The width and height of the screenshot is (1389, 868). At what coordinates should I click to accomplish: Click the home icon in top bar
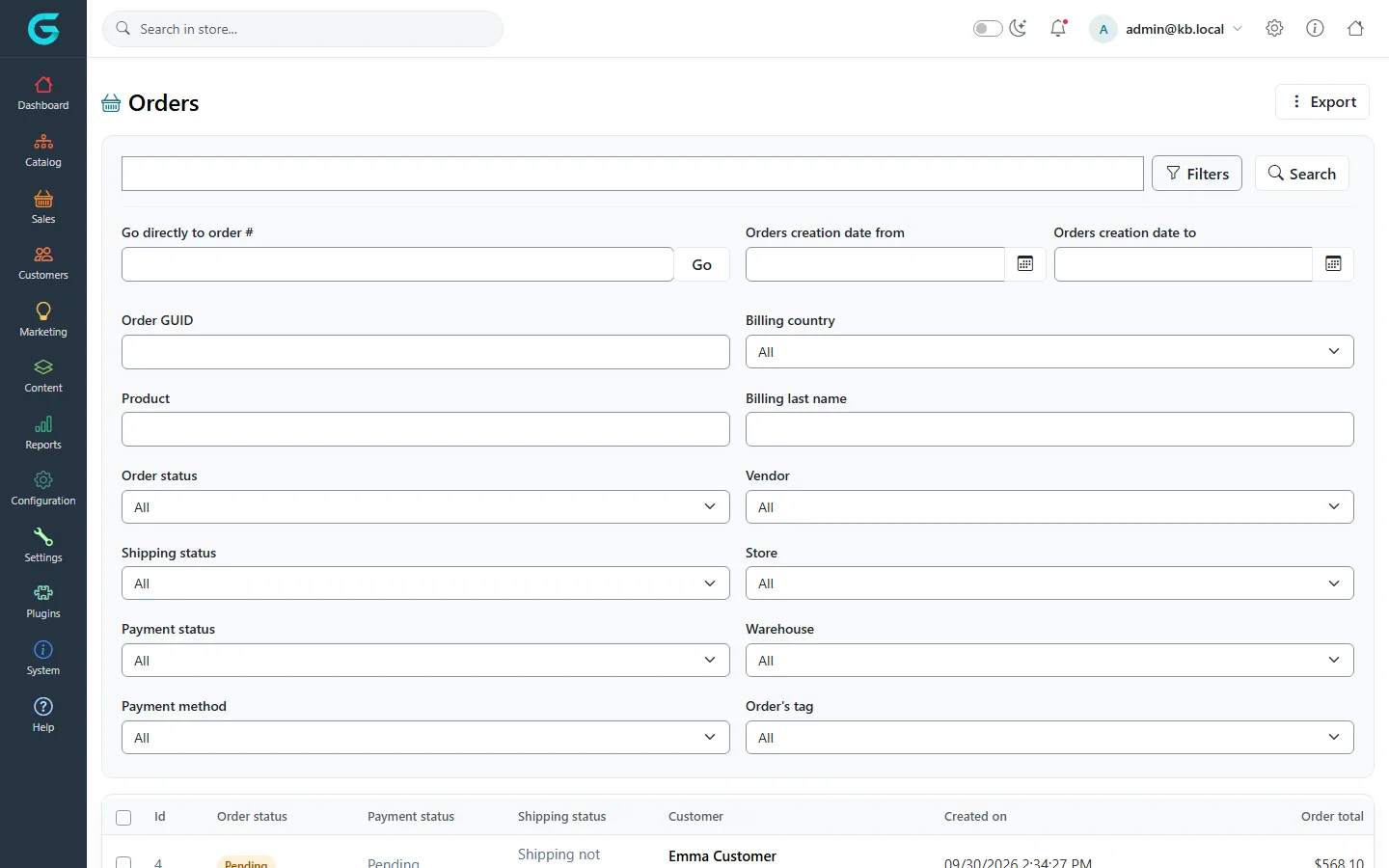point(1355,28)
